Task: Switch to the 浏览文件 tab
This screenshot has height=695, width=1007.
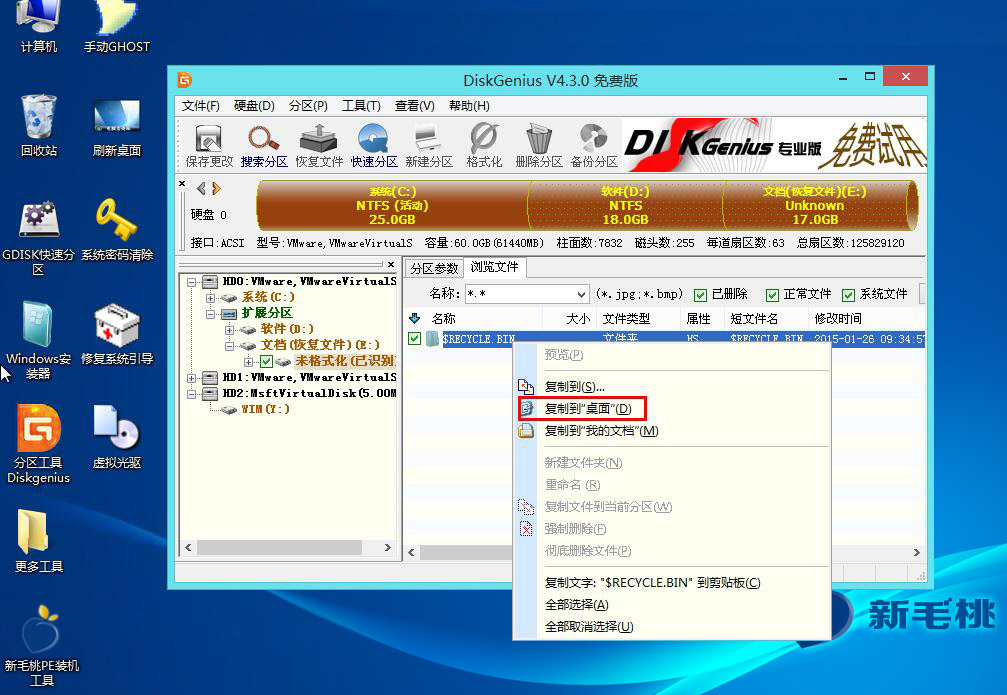Action: coord(495,267)
